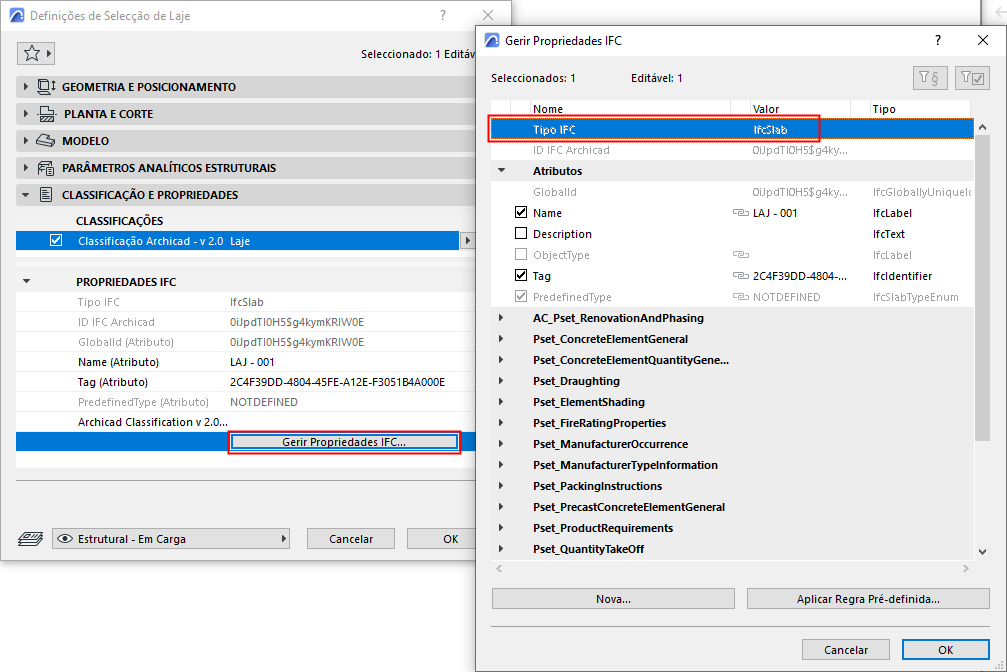Uncheck the Name attribute checkbox
This screenshot has height=672, width=1007.
point(521,212)
